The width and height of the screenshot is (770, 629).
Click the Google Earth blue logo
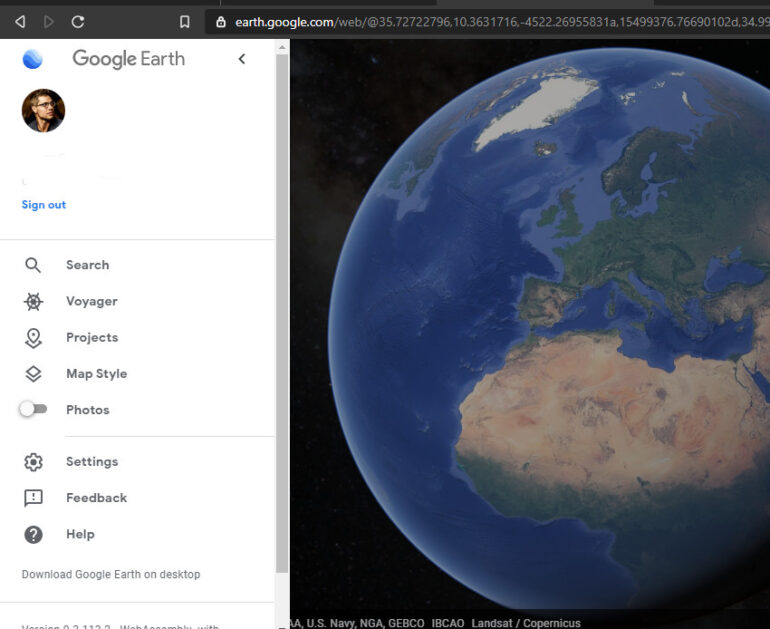pyautogui.click(x=32, y=59)
